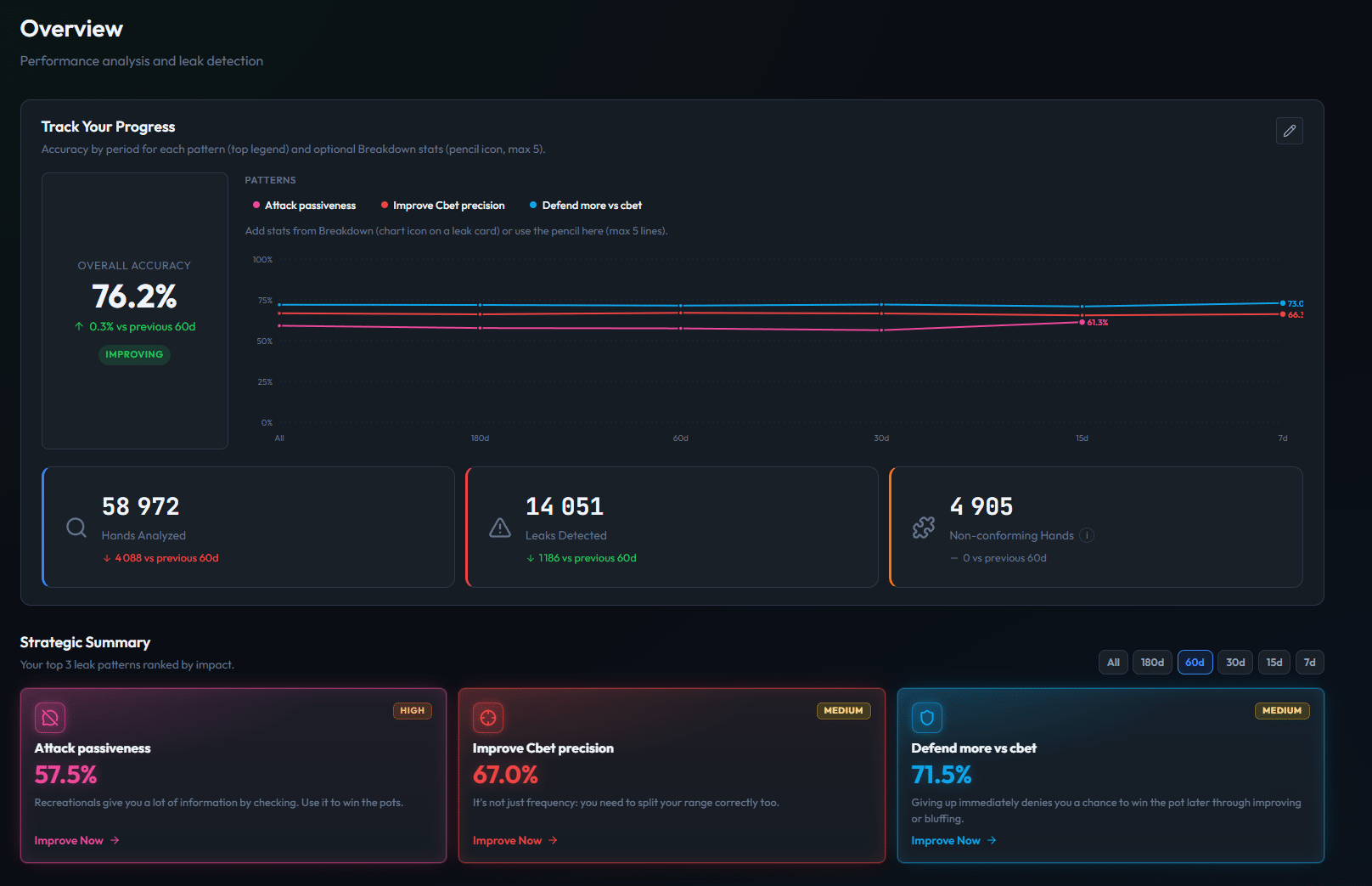Click the Attack passiveness card title
This screenshot has width=1372, height=886.
click(x=93, y=748)
